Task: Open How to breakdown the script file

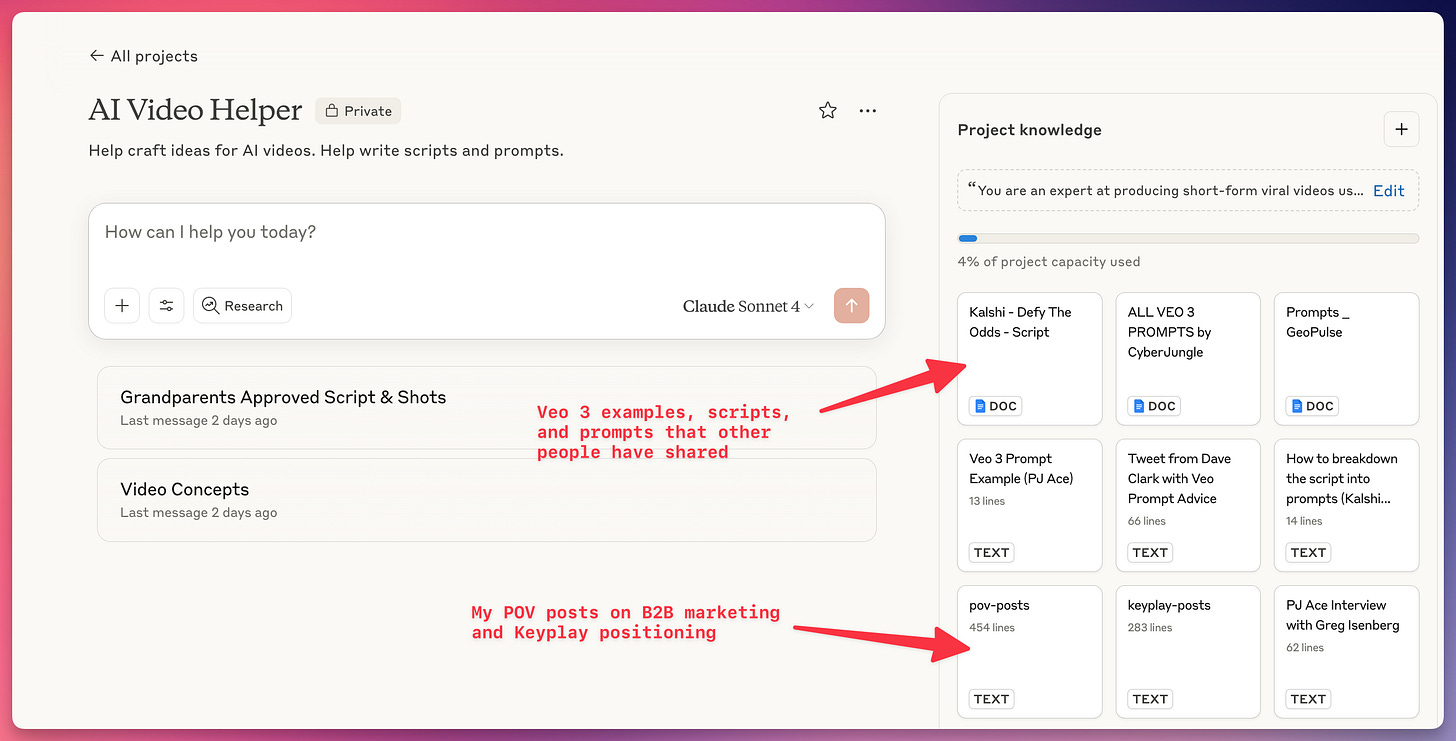Action: [x=1346, y=505]
